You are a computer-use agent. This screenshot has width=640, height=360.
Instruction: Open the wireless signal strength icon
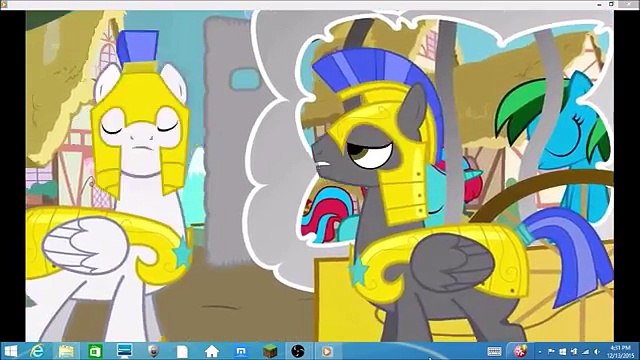pyautogui.click(x=585, y=351)
